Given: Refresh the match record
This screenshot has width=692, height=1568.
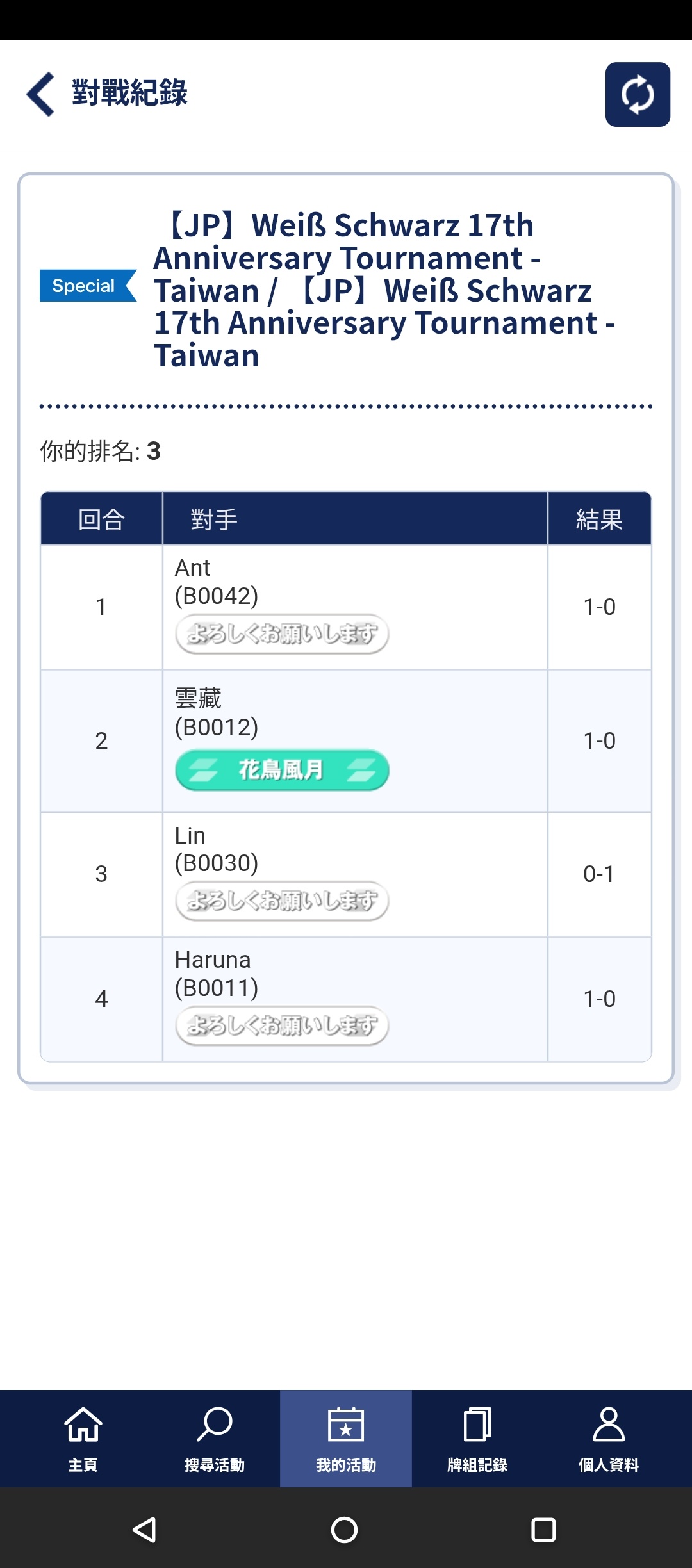Looking at the screenshot, I should (x=638, y=94).
